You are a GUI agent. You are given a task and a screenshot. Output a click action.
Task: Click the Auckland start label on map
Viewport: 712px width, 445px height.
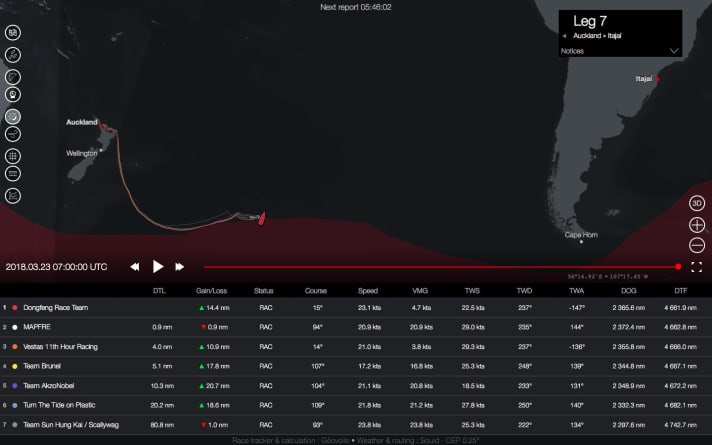coord(82,122)
